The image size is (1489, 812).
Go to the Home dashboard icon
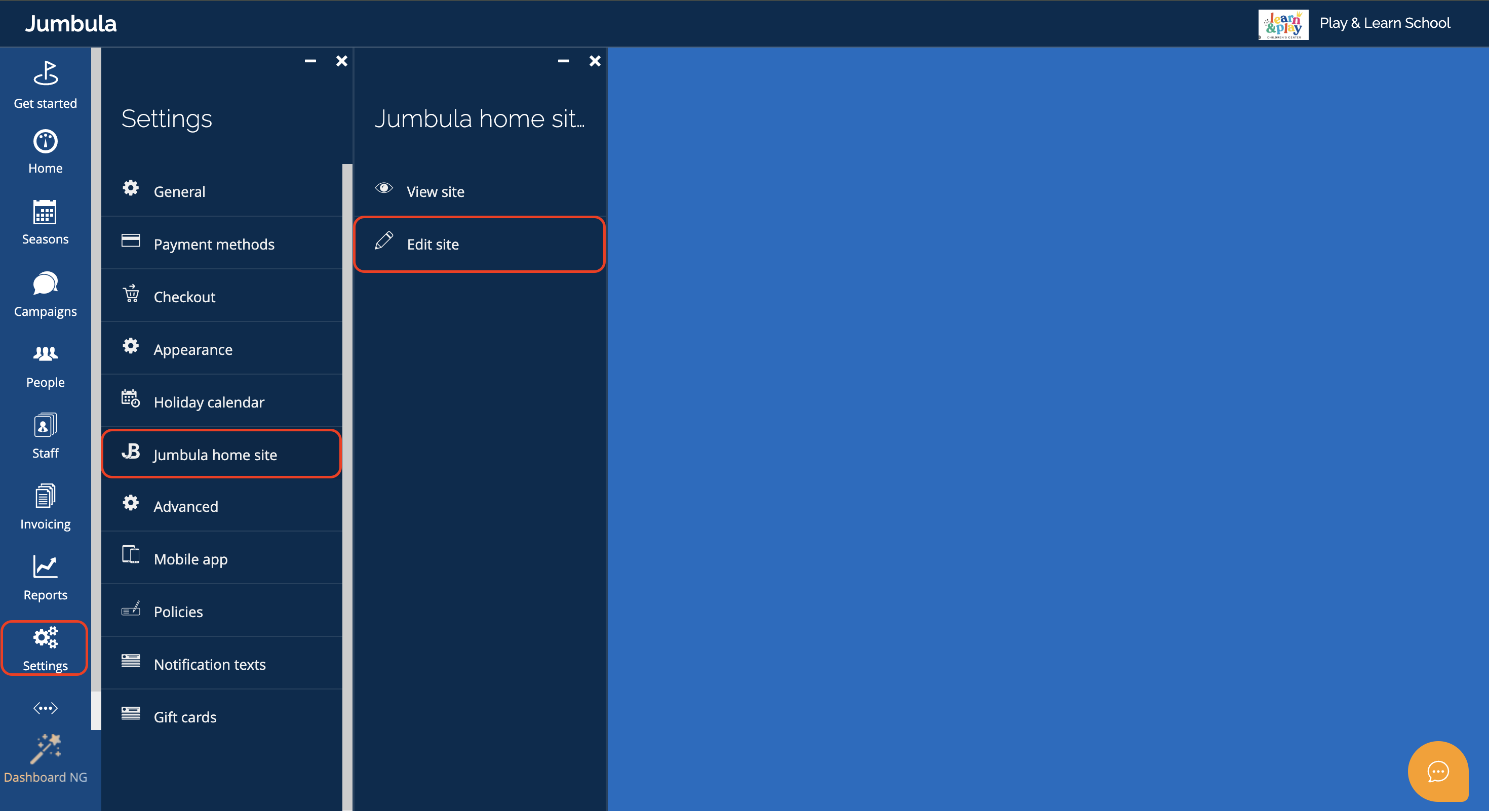(45, 142)
